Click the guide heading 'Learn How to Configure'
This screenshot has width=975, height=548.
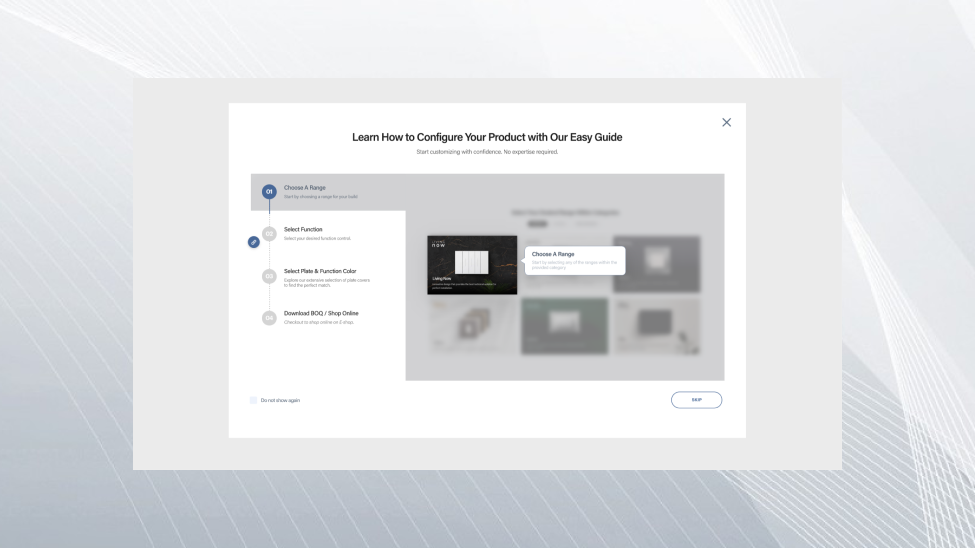click(487, 137)
